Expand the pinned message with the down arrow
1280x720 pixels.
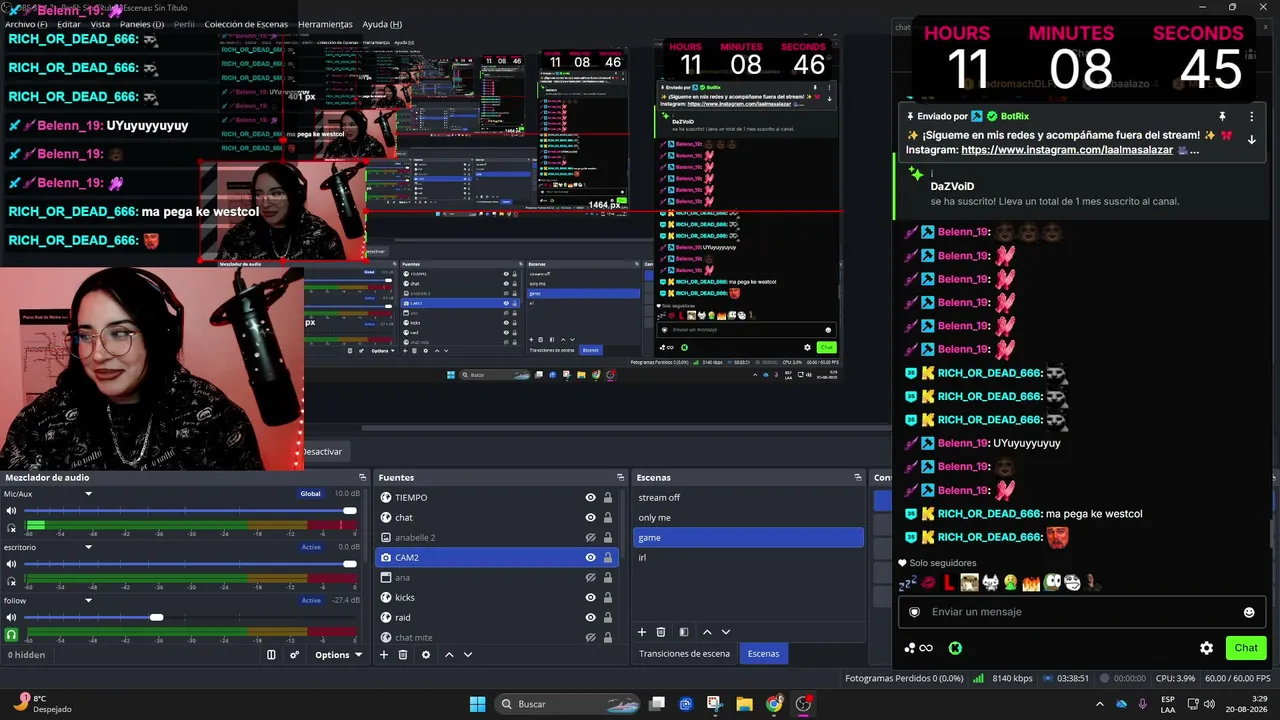(x=1251, y=140)
